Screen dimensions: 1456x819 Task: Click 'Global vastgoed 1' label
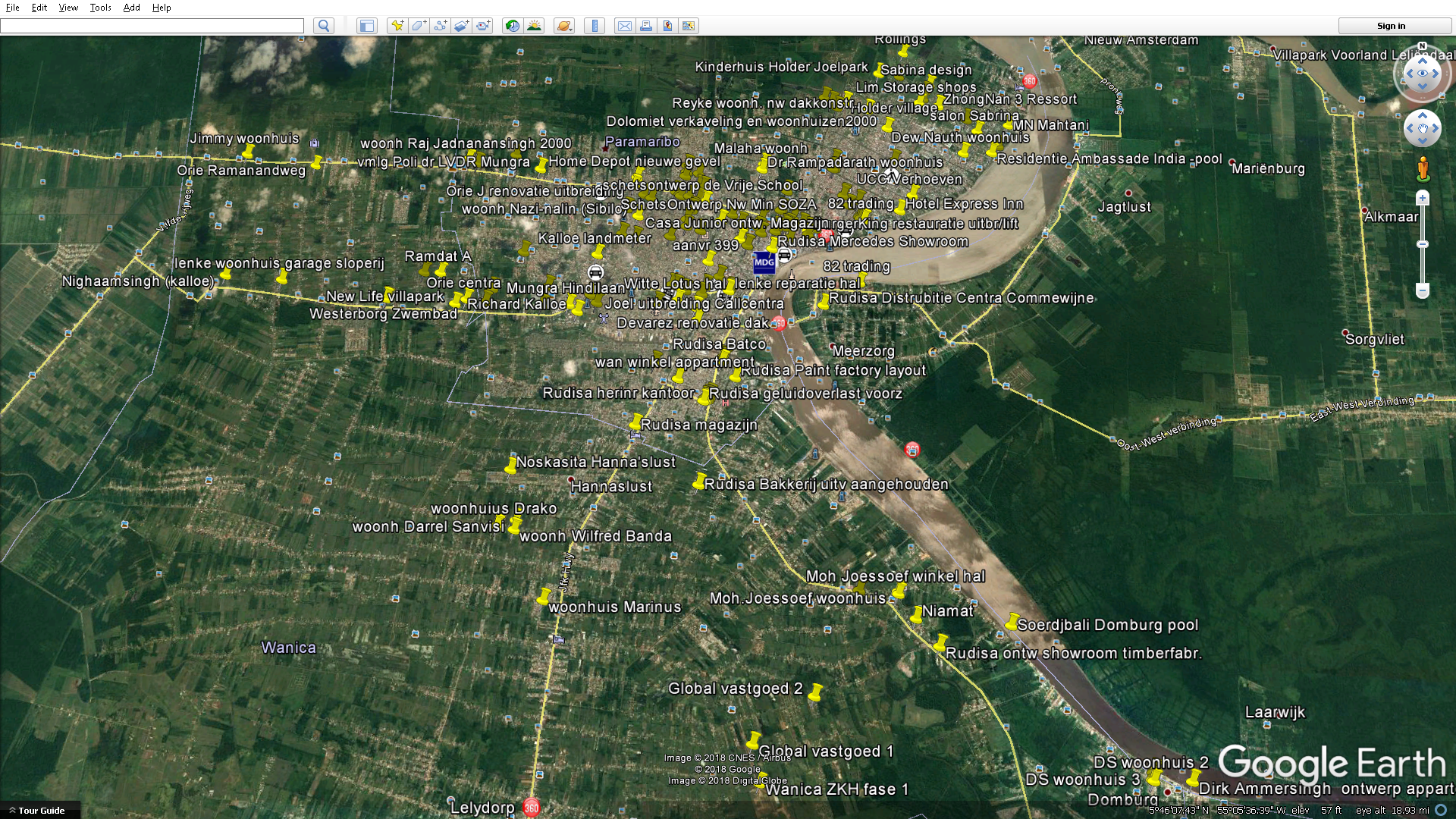(x=826, y=752)
